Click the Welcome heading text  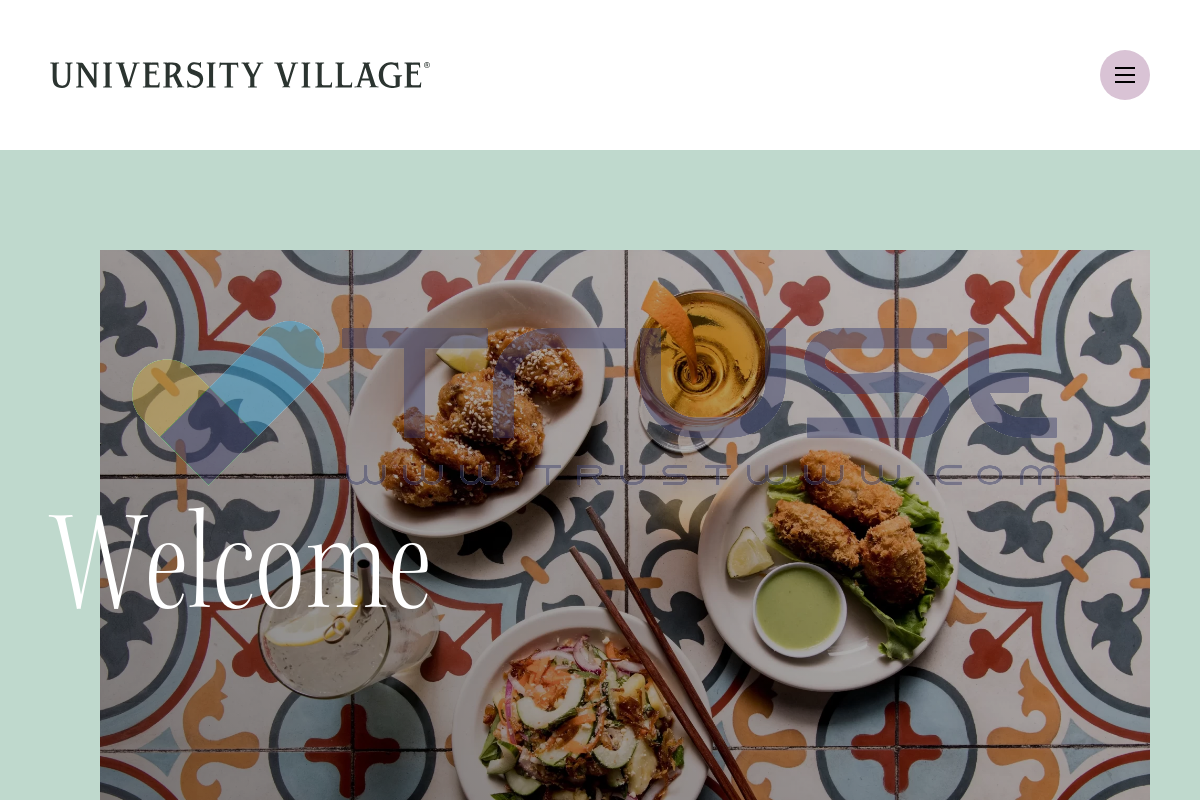(240, 562)
